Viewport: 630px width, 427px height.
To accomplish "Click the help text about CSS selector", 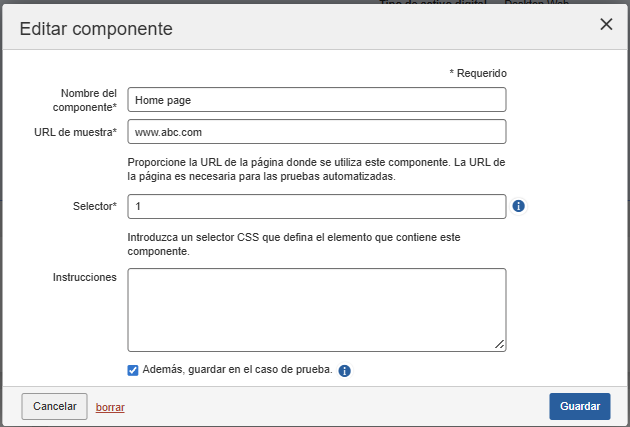I will point(300,244).
